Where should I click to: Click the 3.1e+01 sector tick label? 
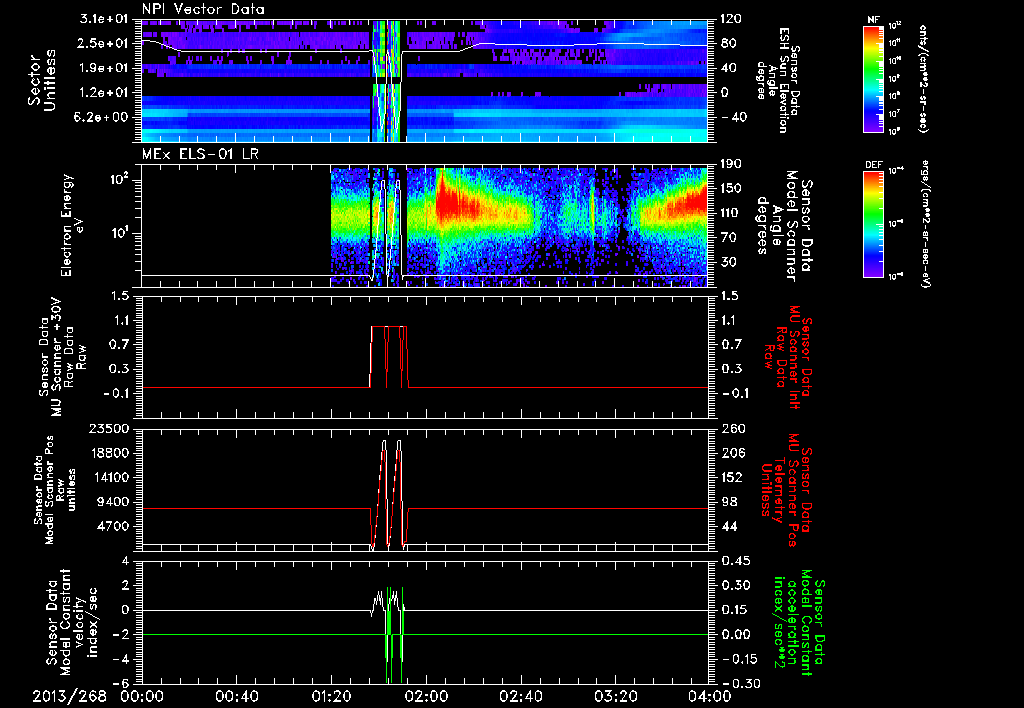click(x=103, y=19)
